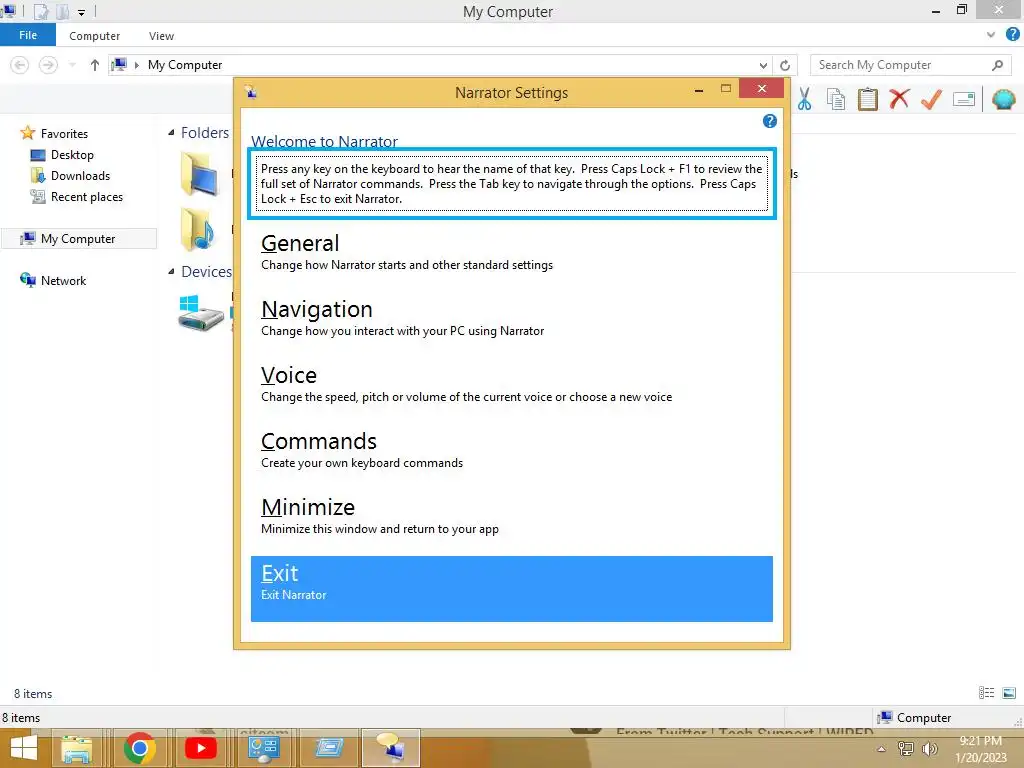Click the Cut scissors icon in the toolbar
Image resolution: width=1024 pixels, height=768 pixels.
pyautogui.click(x=804, y=99)
